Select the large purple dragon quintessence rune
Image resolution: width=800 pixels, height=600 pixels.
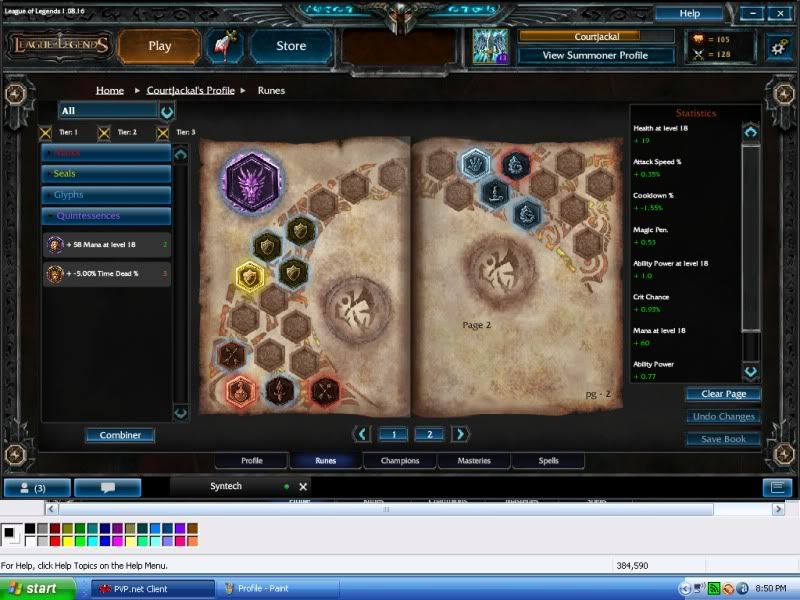tap(252, 181)
